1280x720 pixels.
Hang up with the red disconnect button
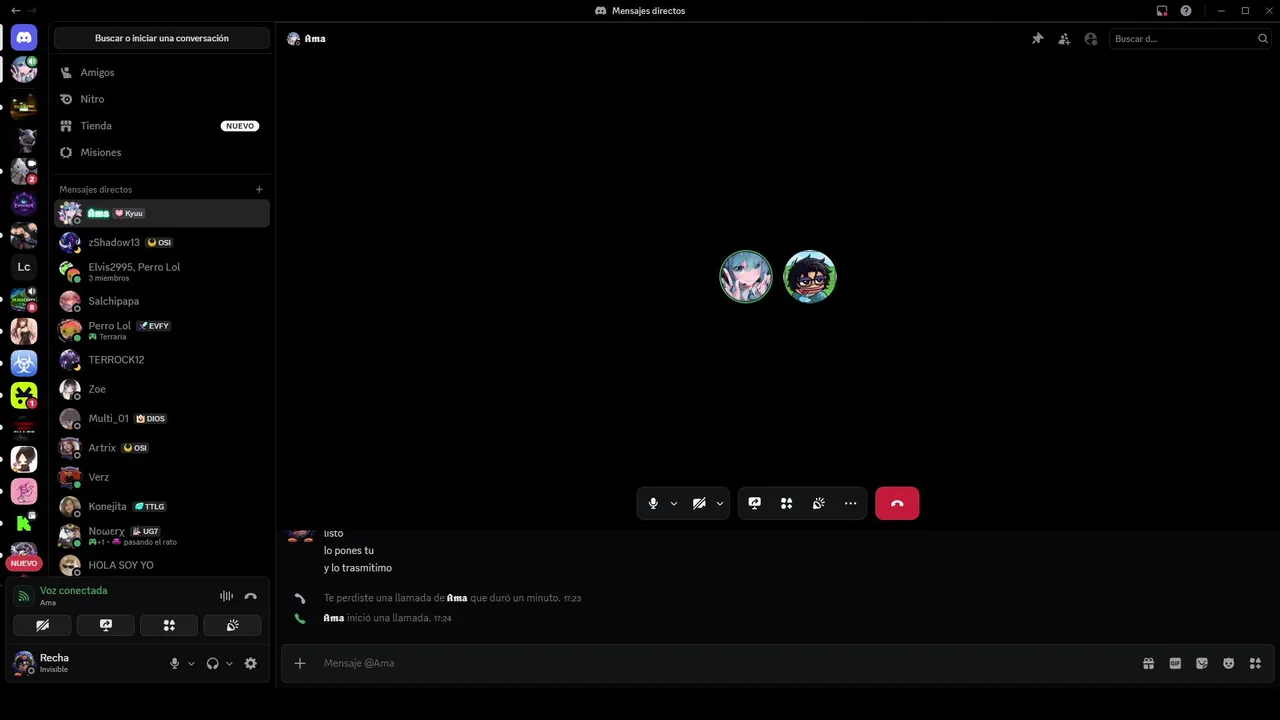pyautogui.click(x=897, y=503)
